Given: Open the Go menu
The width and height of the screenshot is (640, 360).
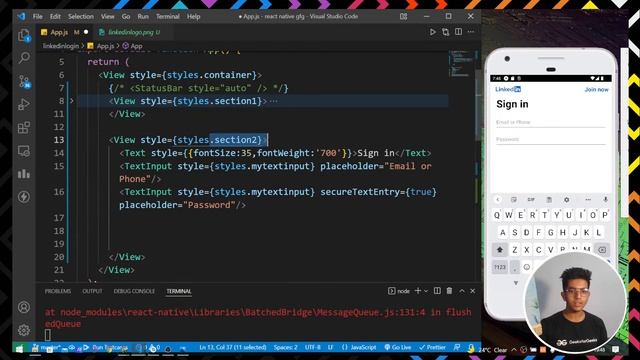Looking at the screenshot, I should (x=126, y=16).
